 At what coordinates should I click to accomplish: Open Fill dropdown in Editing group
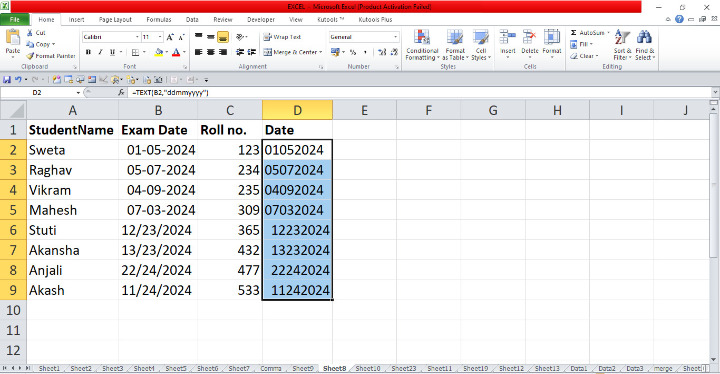(582, 44)
